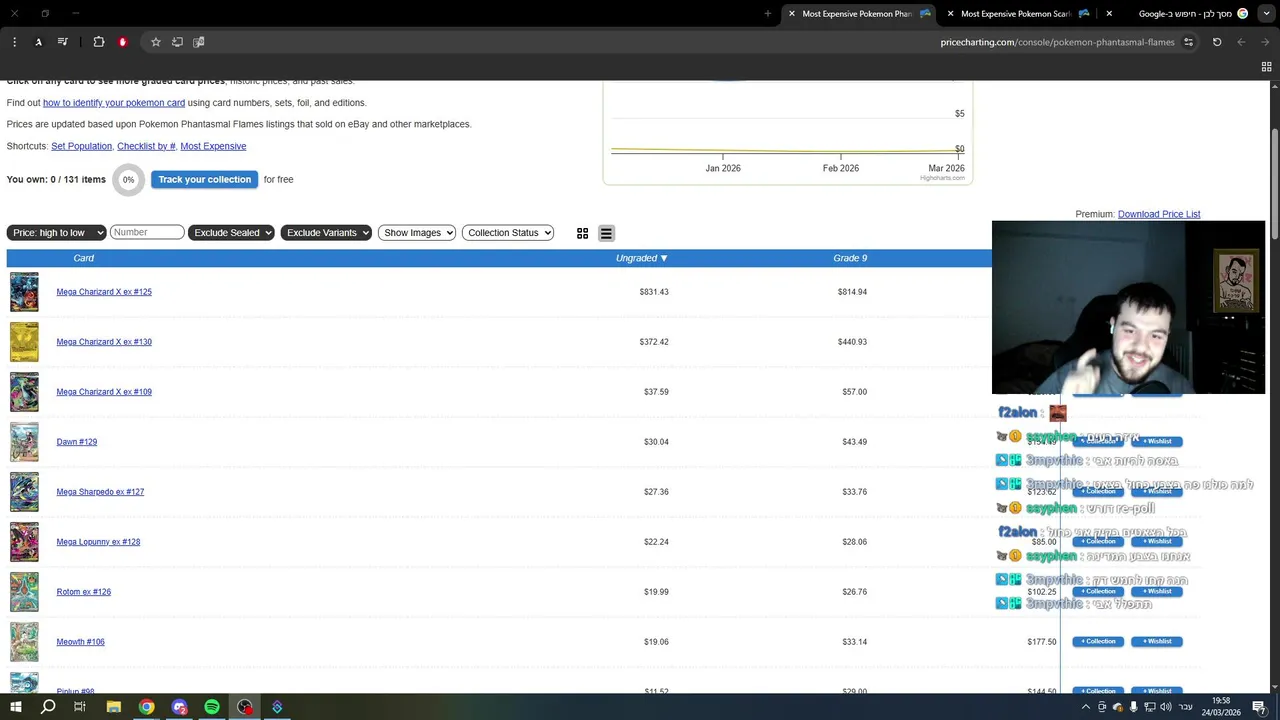The image size is (1280, 720).
Task: Open the Exclude Sealed dropdown
Action: (x=231, y=233)
